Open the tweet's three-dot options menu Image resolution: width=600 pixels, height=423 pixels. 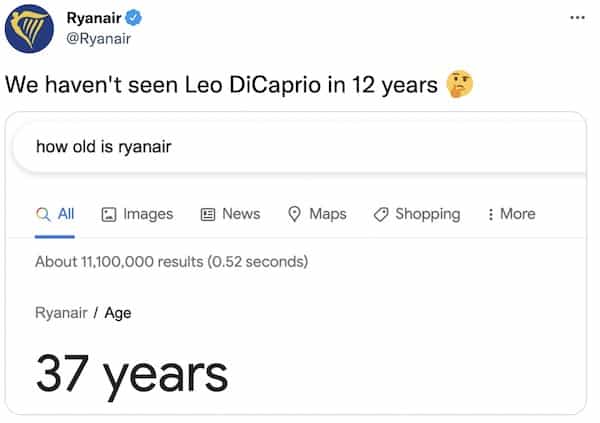tap(577, 18)
